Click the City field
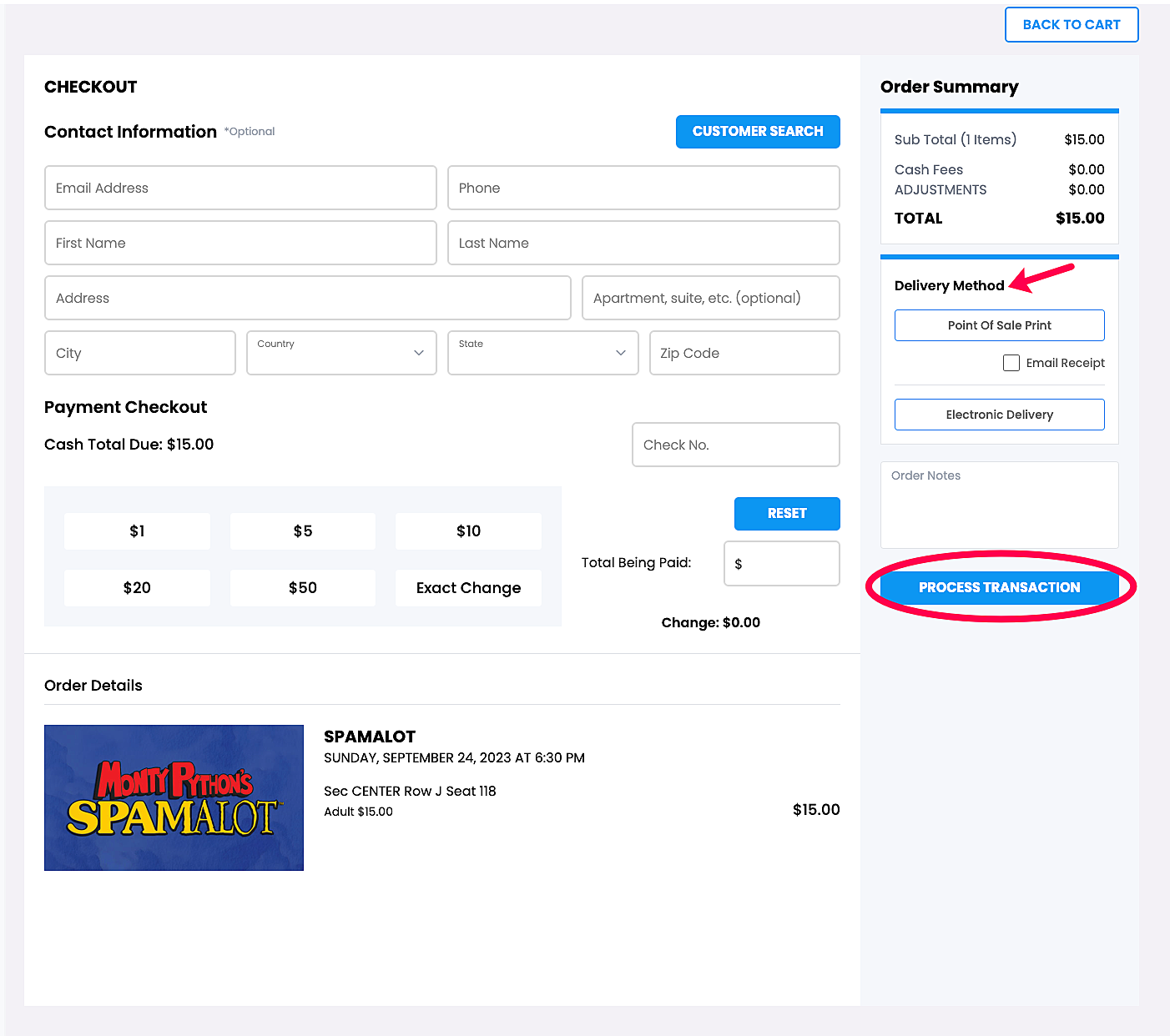 pos(140,353)
